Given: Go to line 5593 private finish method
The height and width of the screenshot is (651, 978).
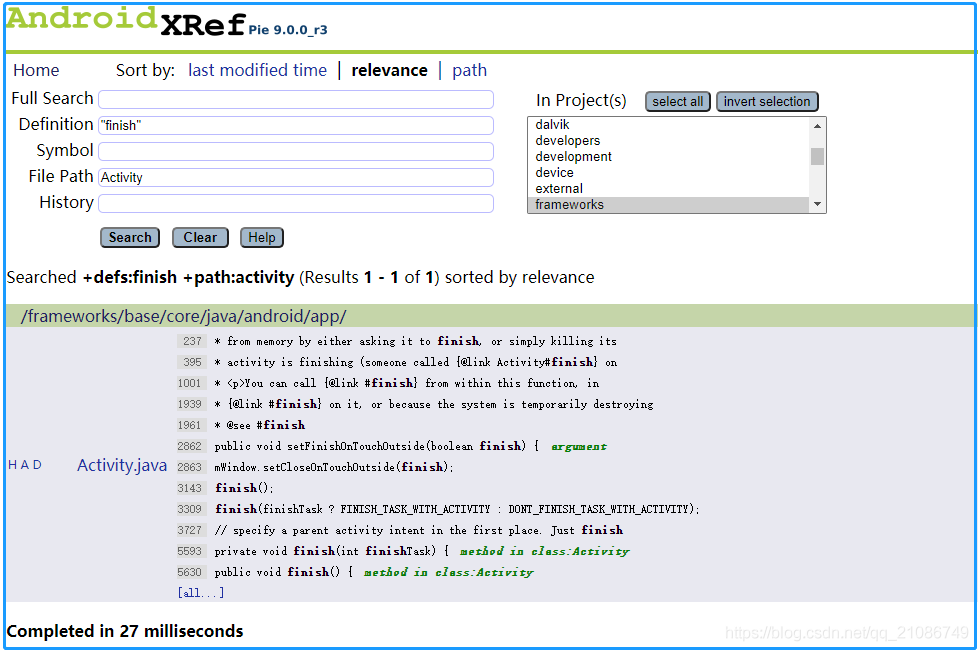Looking at the screenshot, I should pyautogui.click(x=314, y=551).
